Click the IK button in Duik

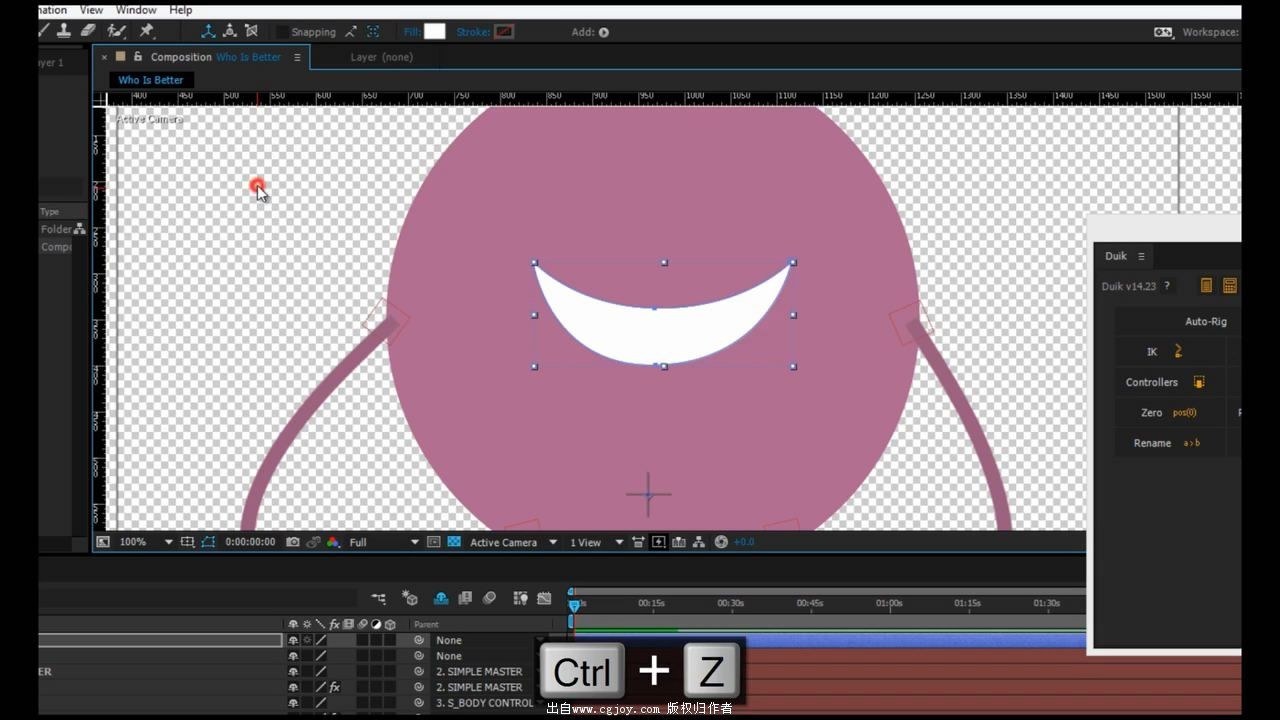(x=1171, y=351)
